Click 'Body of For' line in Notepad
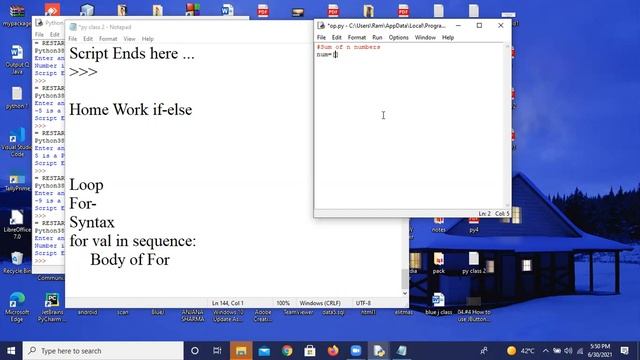 (130, 260)
